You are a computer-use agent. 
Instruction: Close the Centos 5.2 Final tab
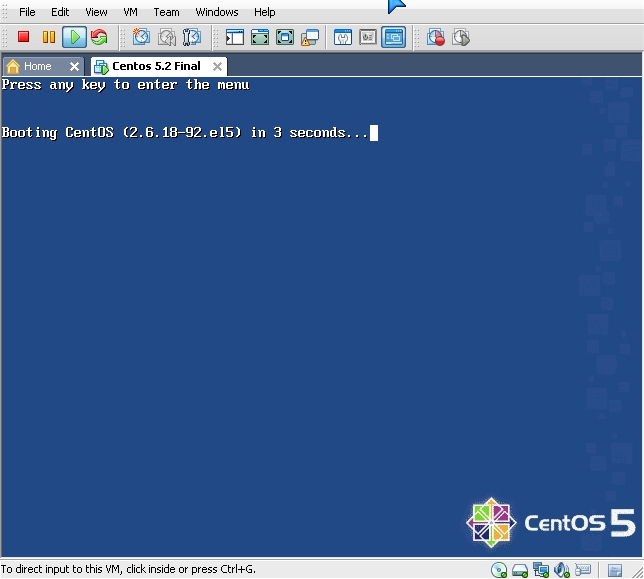(x=217, y=66)
